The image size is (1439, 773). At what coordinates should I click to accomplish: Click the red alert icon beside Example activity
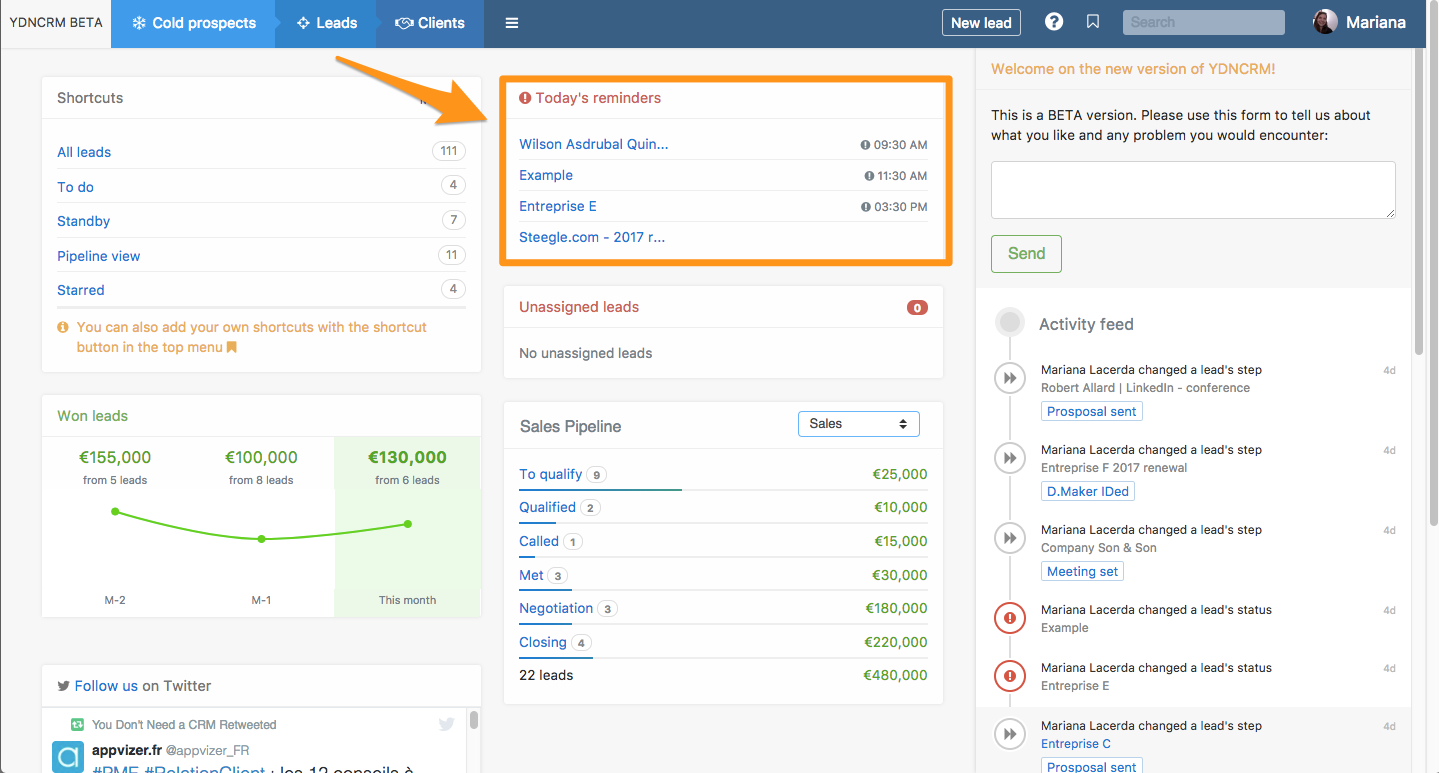click(1010, 618)
